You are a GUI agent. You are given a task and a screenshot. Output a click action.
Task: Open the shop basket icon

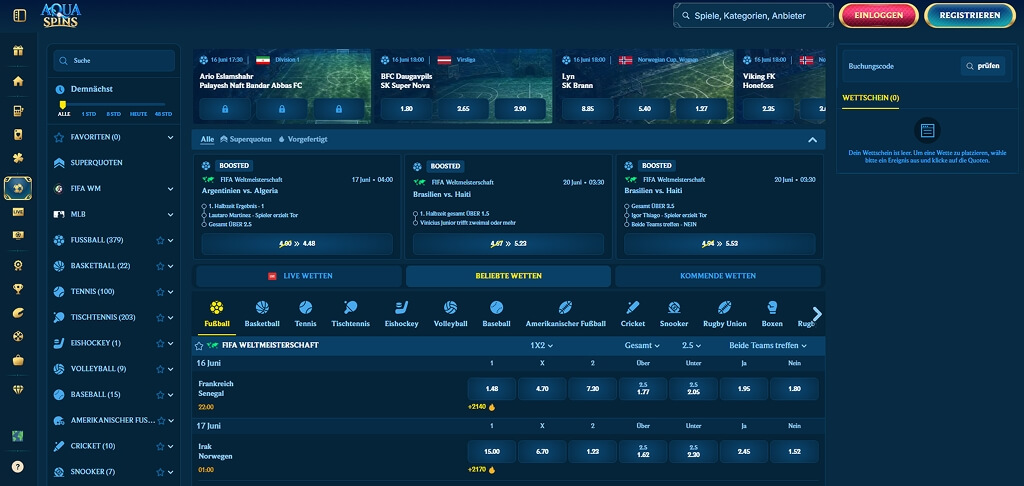tap(18, 360)
